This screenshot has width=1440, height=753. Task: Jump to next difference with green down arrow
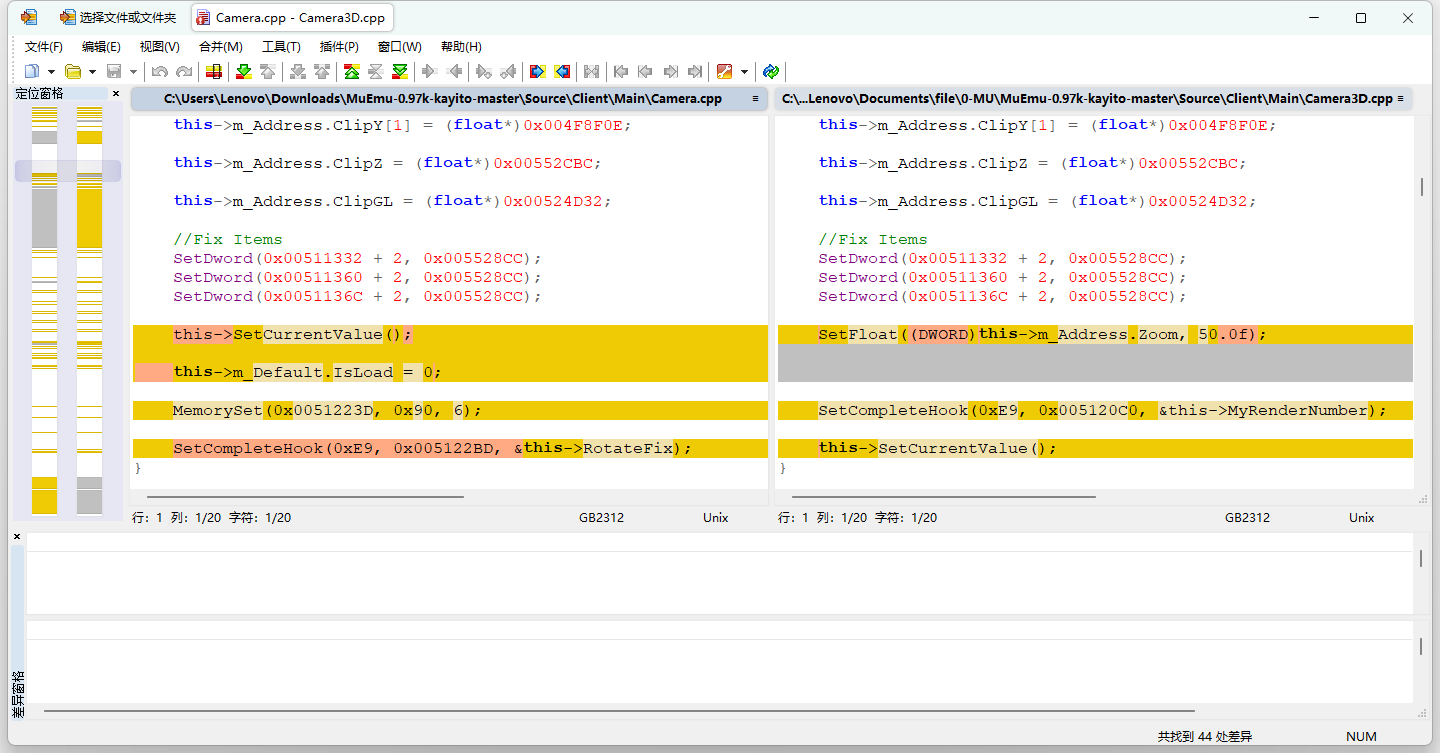(243, 71)
